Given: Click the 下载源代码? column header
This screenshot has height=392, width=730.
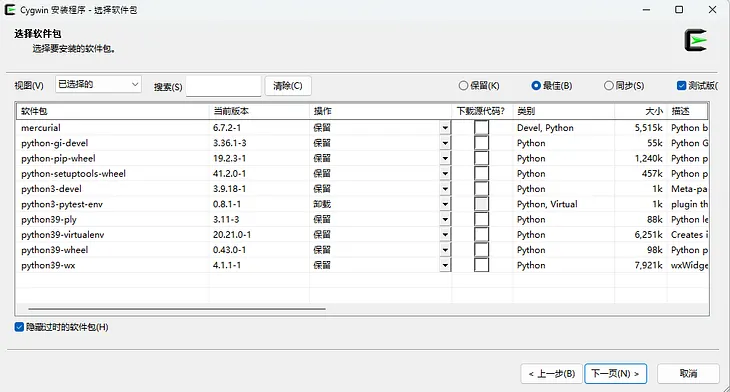Looking at the screenshot, I should click(482, 111).
